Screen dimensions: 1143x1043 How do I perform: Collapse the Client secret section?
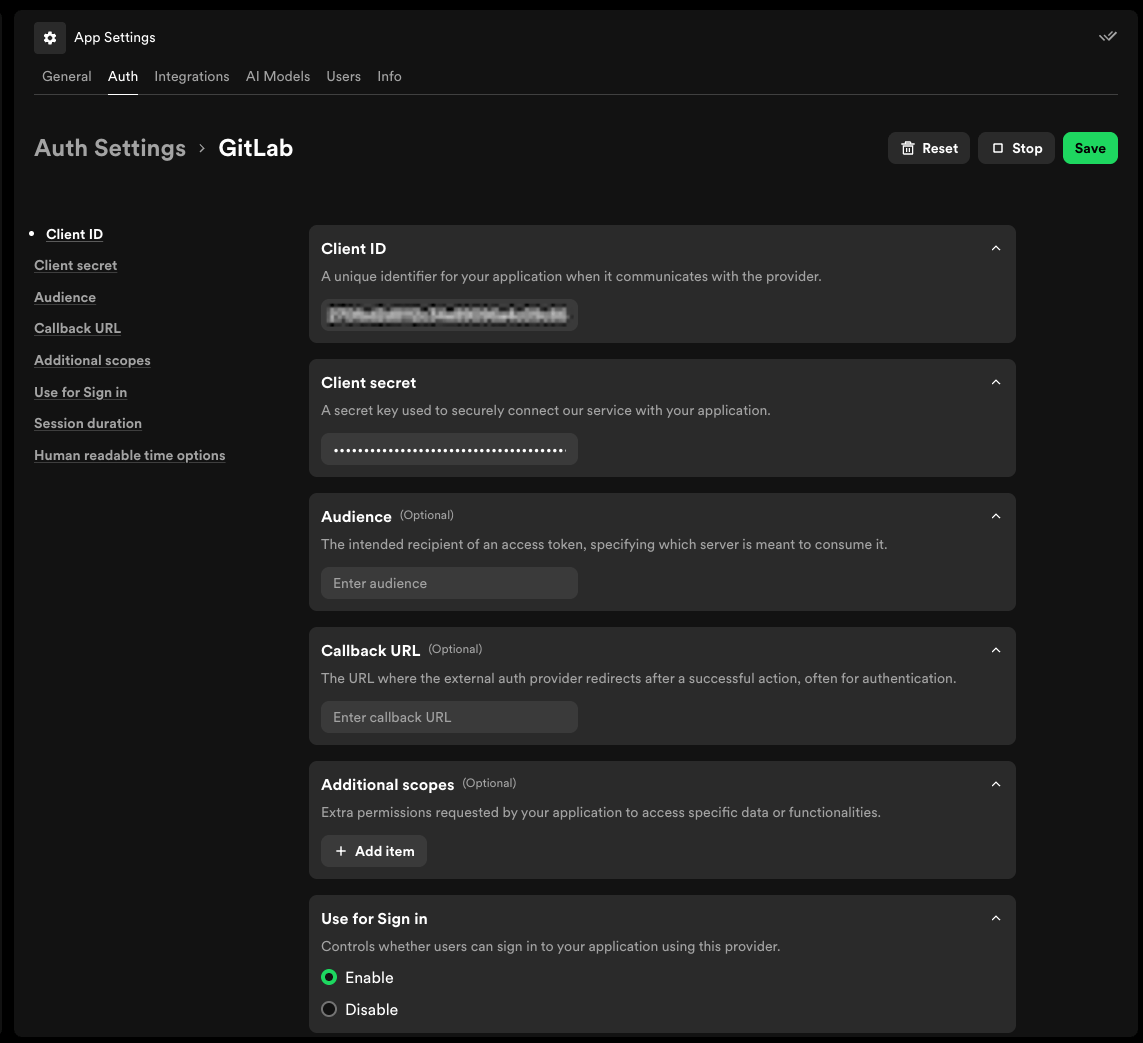[x=996, y=383]
